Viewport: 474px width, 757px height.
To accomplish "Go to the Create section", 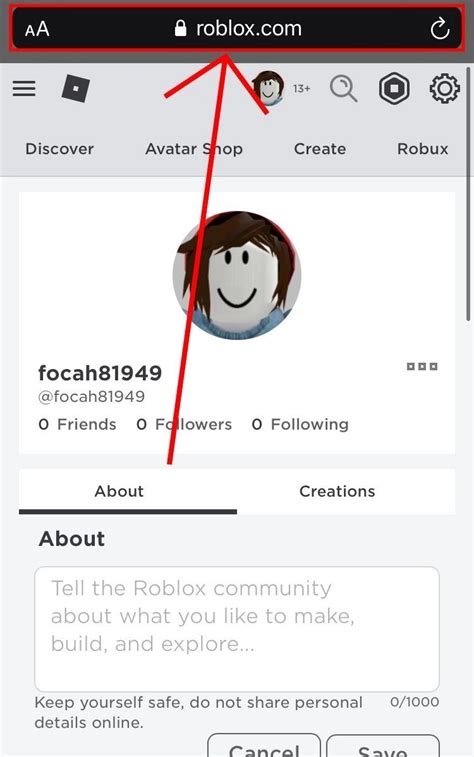I will click(x=320, y=149).
